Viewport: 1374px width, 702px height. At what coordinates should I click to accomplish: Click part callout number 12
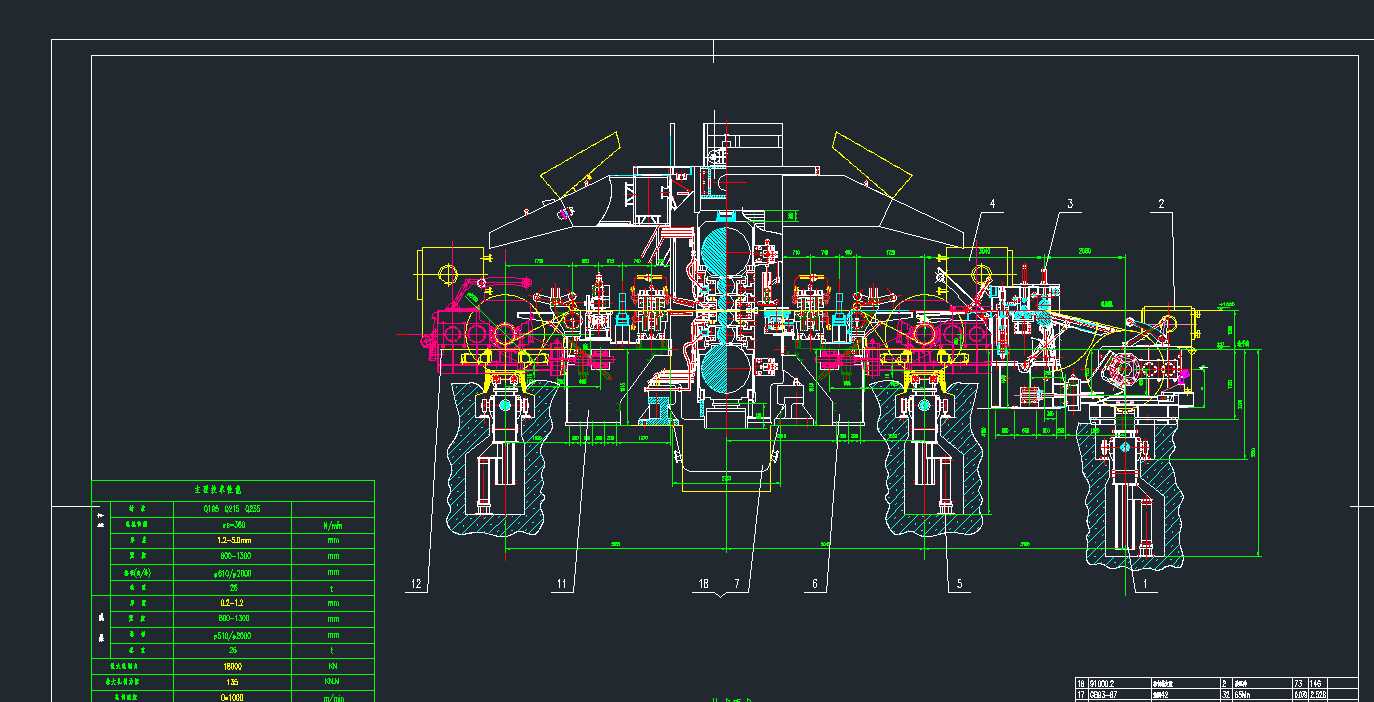pos(417,584)
